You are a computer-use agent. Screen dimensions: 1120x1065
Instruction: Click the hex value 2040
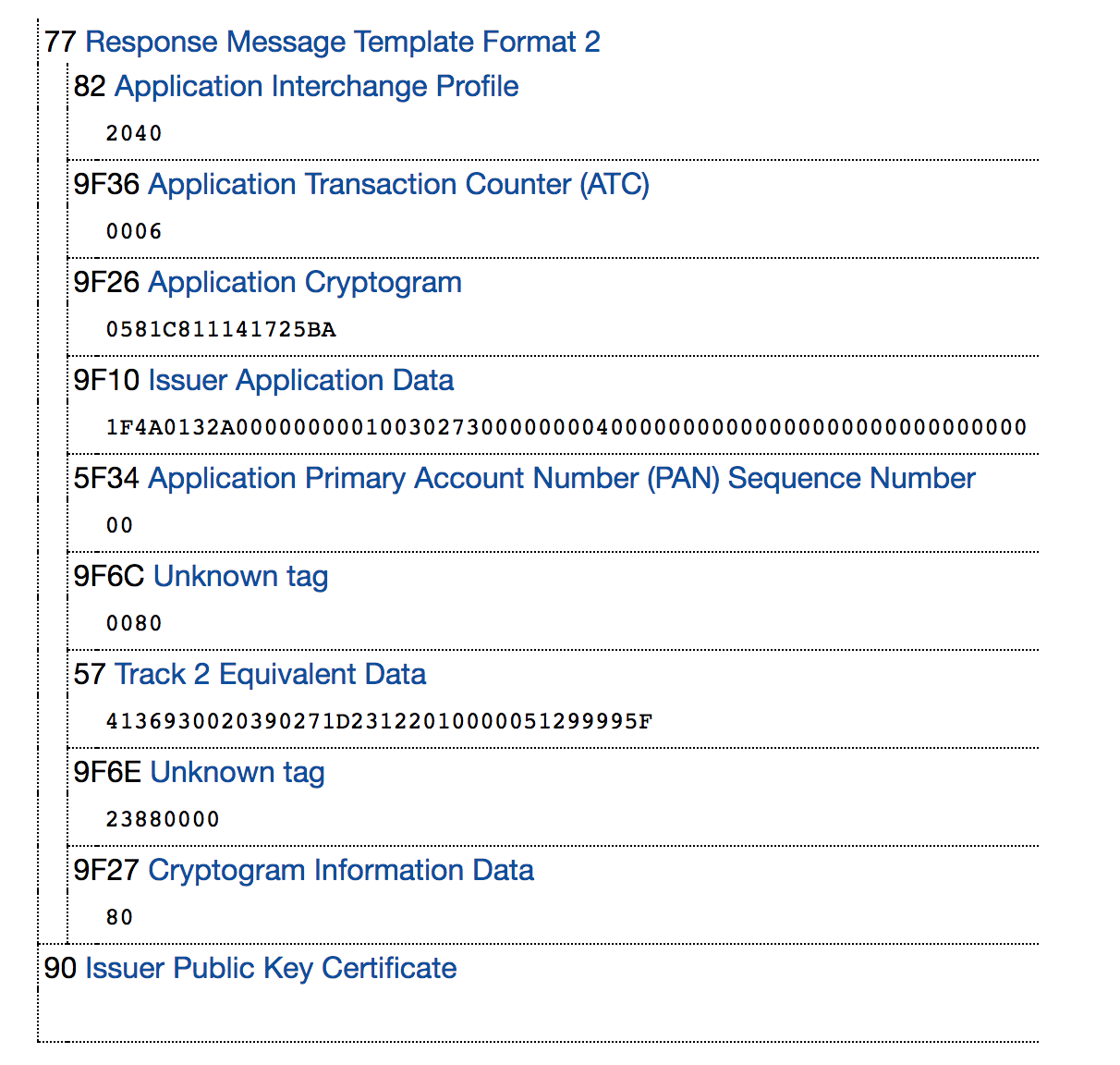click(x=134, y=134)
